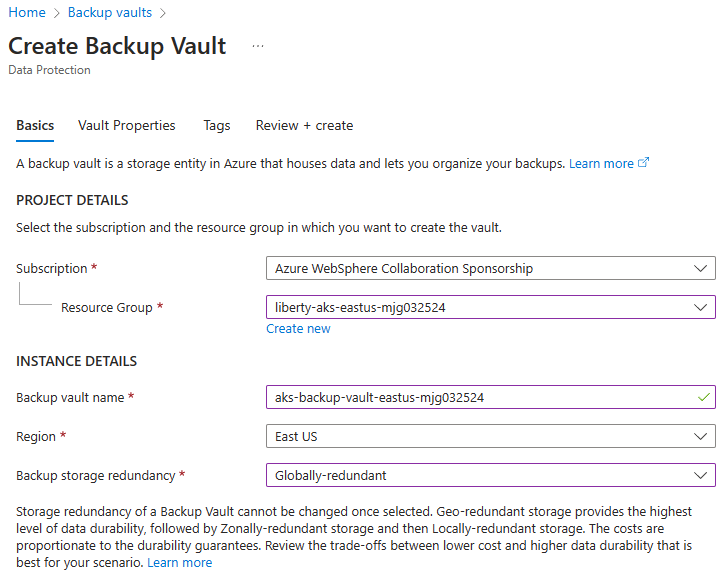Open the ellipsis menu beside Create Backup Vault
Image resolution: width=725 pixels, height=576 pixels.
258,46
